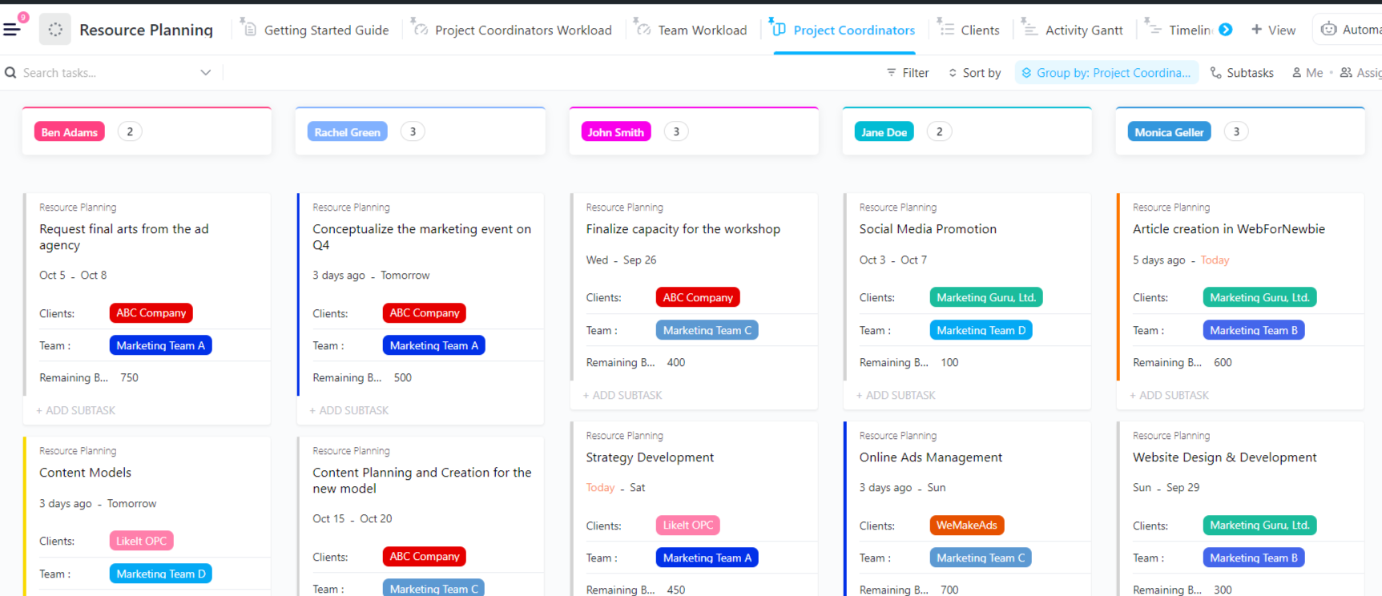The height and width of the screenshot is (596, 1382).
Task: Click + View to add a new view
Action: [x=1272, y=29]
